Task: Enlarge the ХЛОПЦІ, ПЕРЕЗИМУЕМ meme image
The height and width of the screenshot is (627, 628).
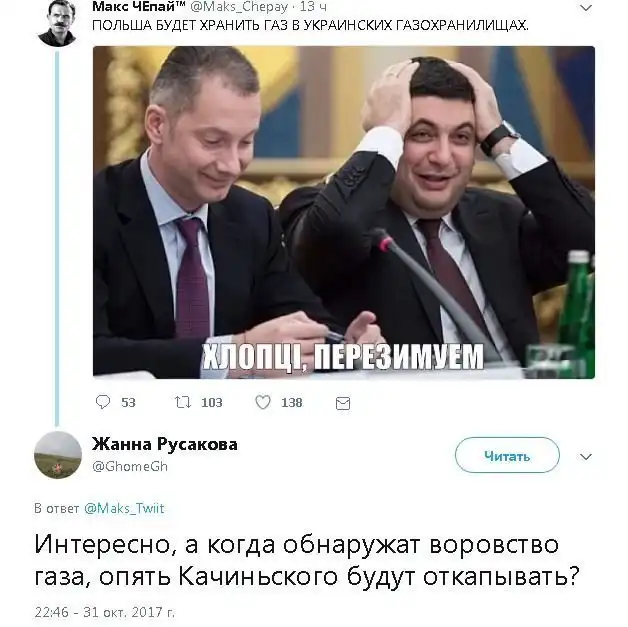Action: [344, 212]
